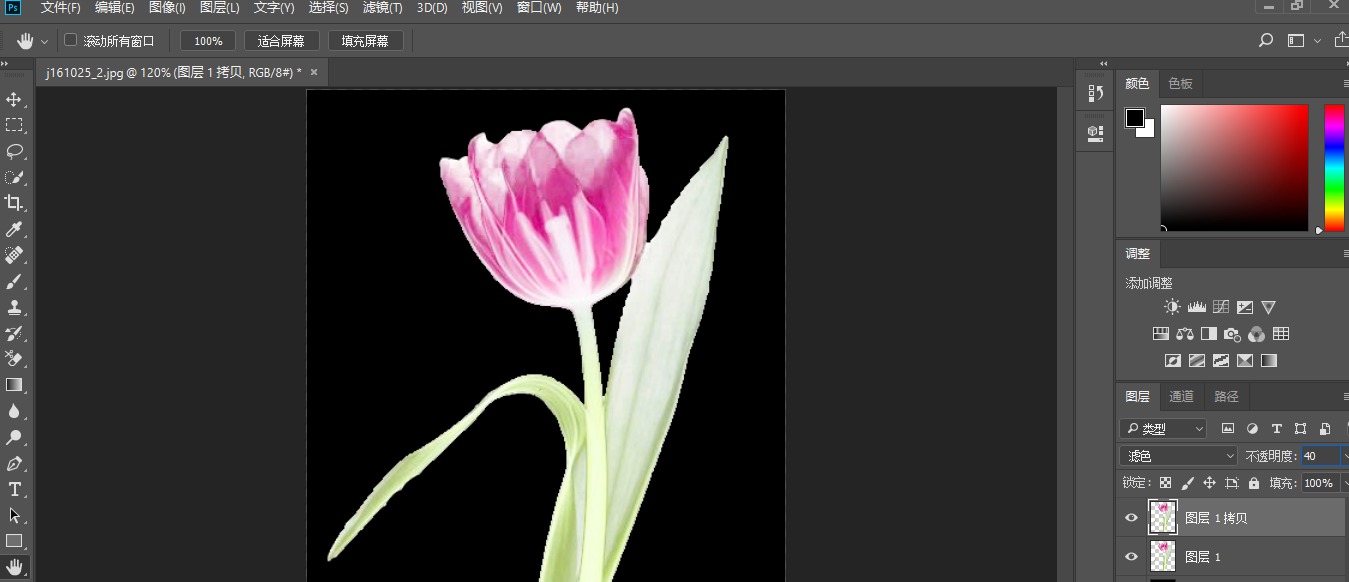Switch to the 通道 tab
The width and height of the screenshot is (1349, 582).
click(1181, 396)
